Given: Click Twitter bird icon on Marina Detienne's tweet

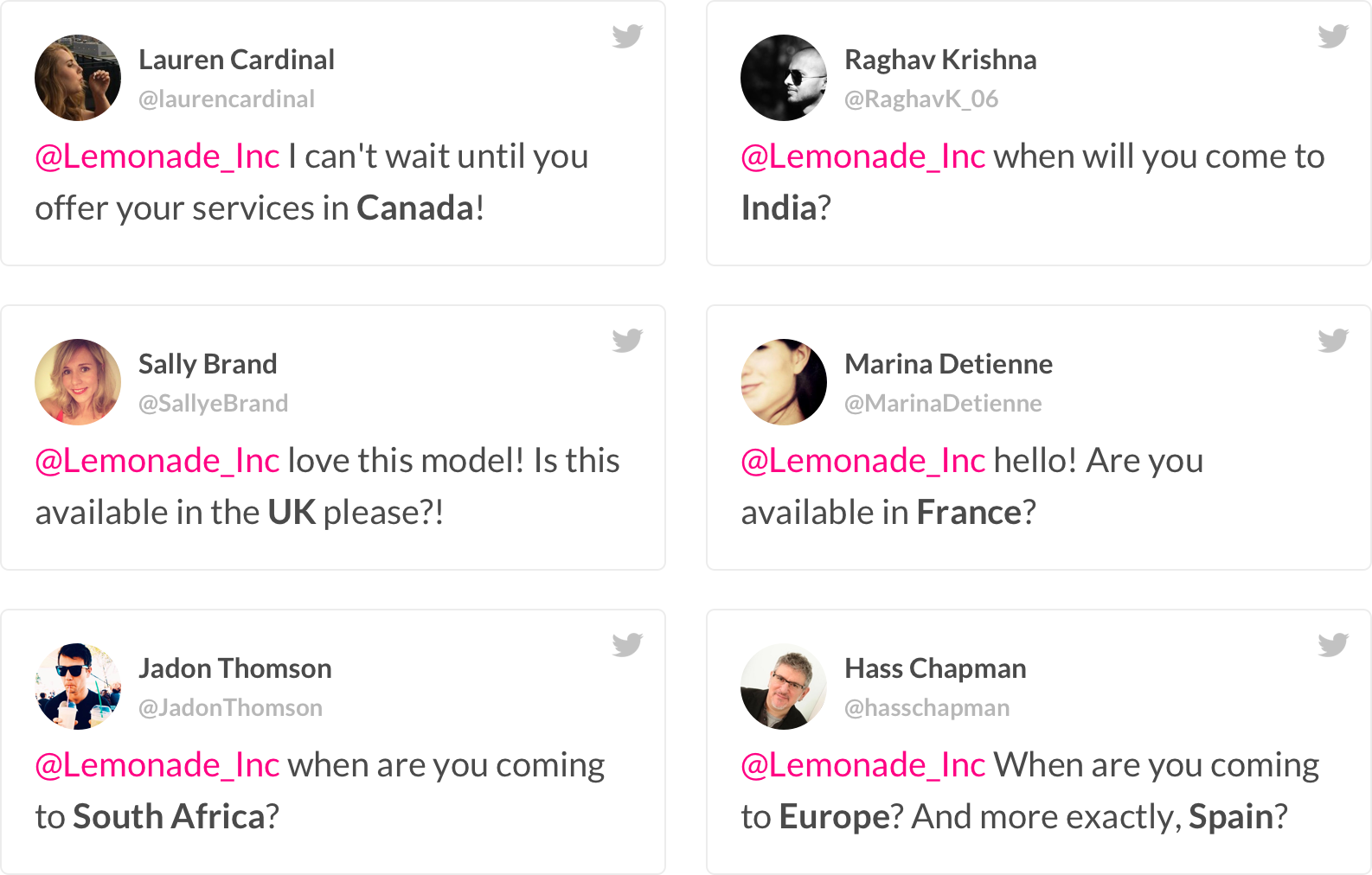Looking at the screenshot, I should click(1333, 341).
